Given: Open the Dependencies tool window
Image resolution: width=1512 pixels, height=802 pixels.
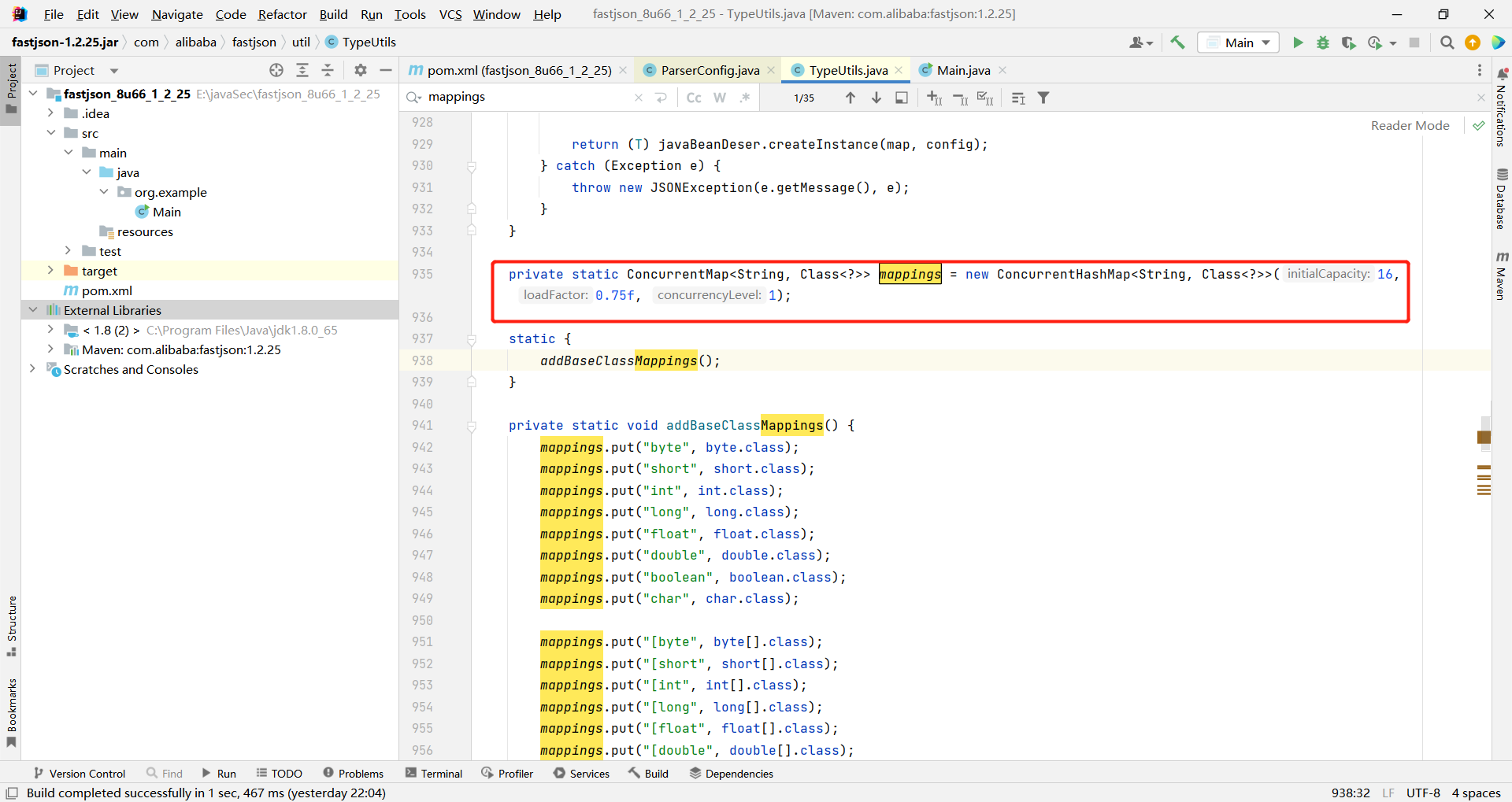Looking at the screenshot, I should [x=732, y=774].
